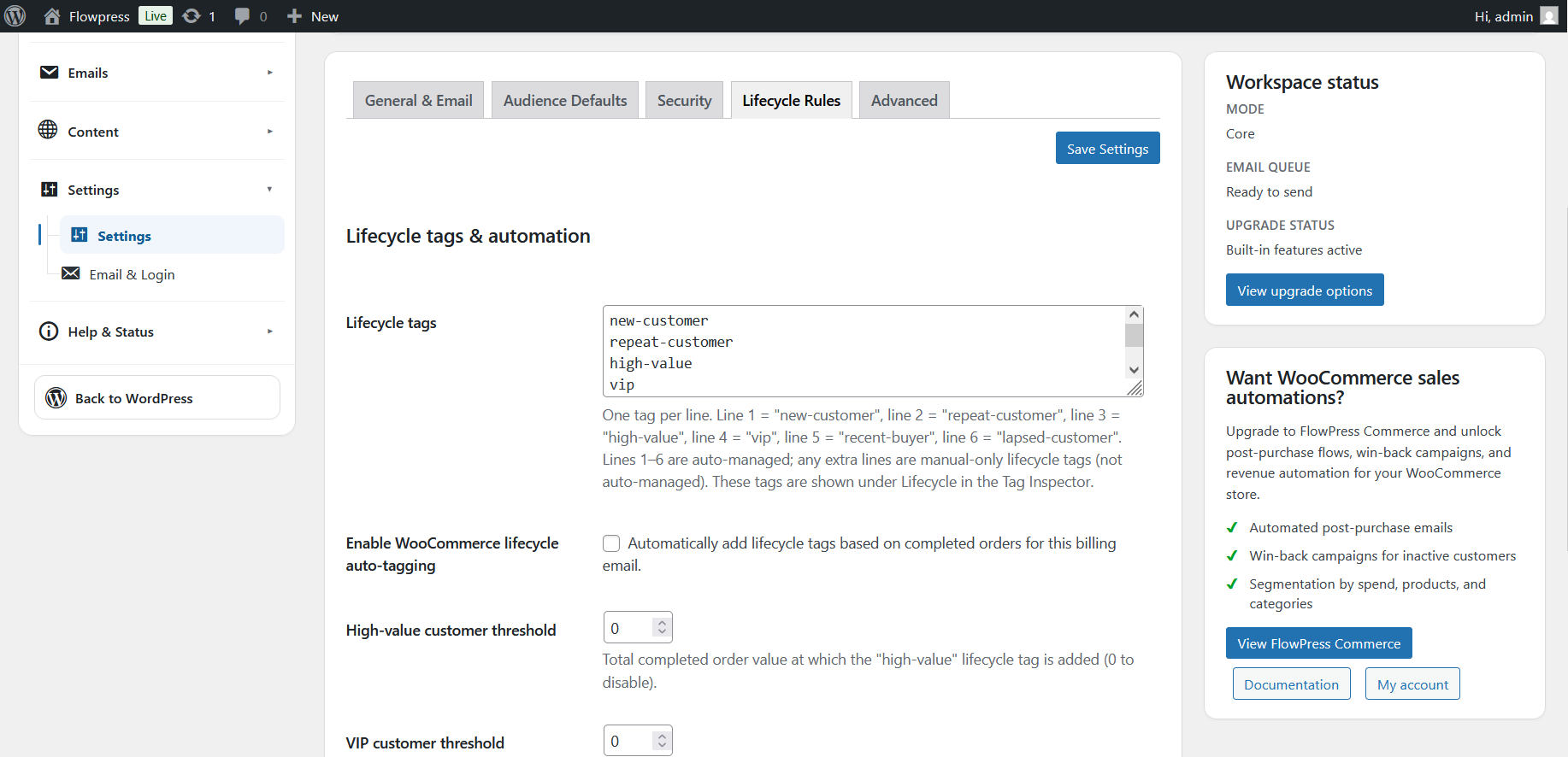This screenshot has height=757, width=1568.
Task: Click the Lifecycle tags scrollbar up arrow
Action: click(x=1135, y=314)
